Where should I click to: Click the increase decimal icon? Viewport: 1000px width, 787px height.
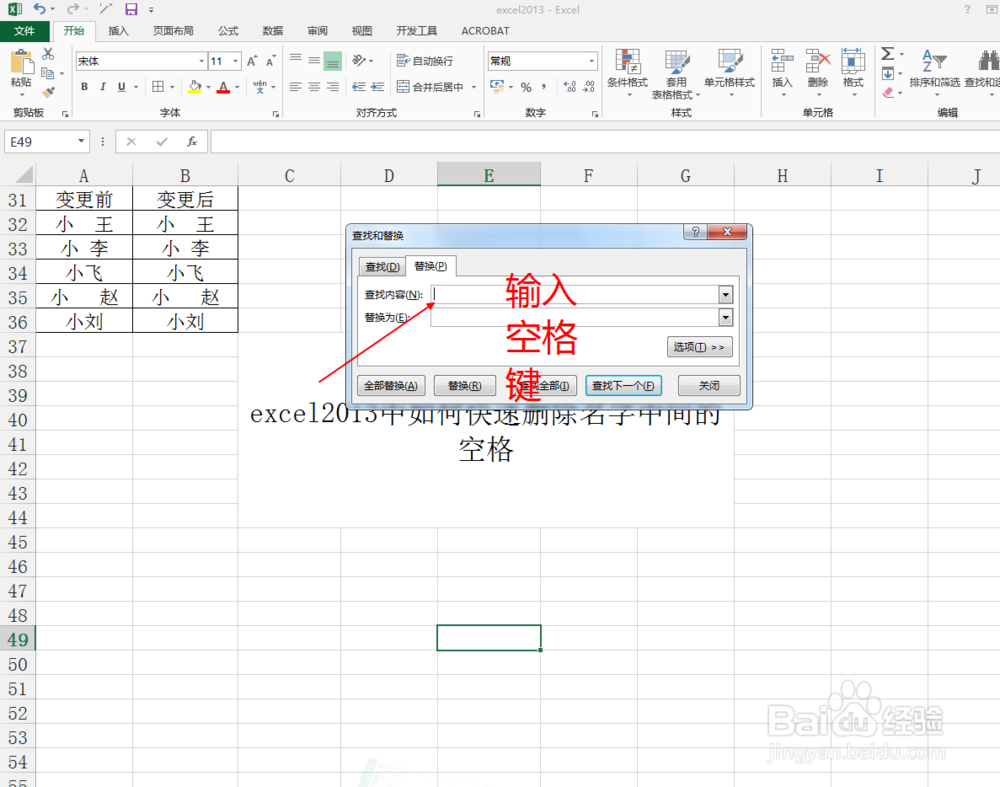pos(570,87)
